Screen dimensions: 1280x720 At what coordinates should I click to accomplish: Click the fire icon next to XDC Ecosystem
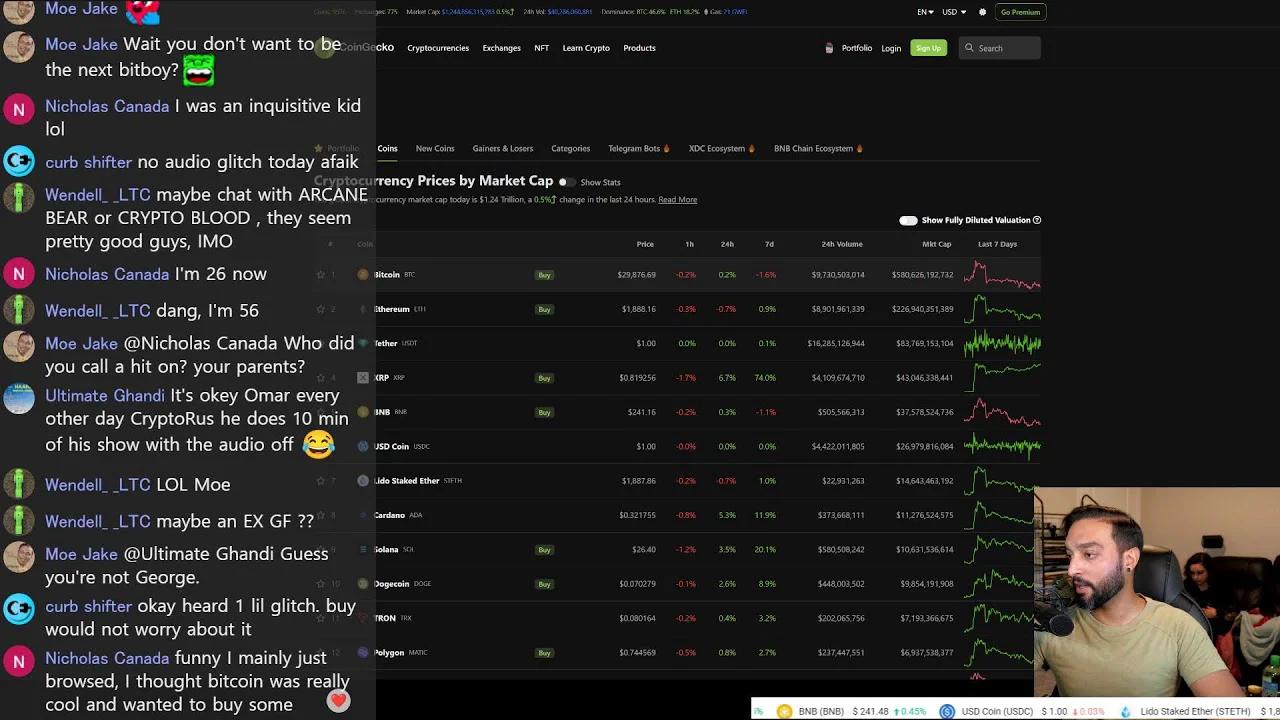751,148
